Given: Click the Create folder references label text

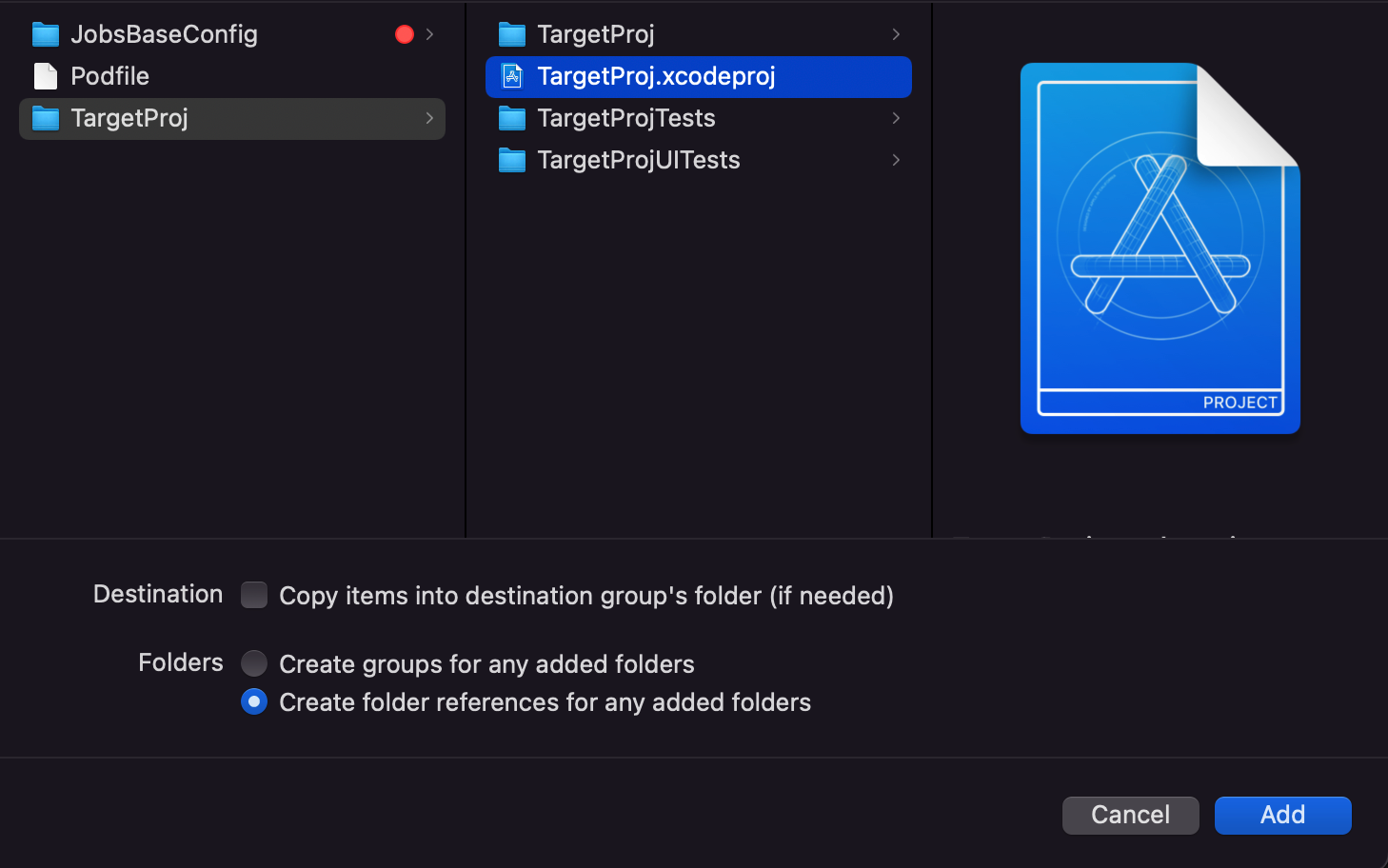Looking at the screenshot, I should [x=545, y=702].
